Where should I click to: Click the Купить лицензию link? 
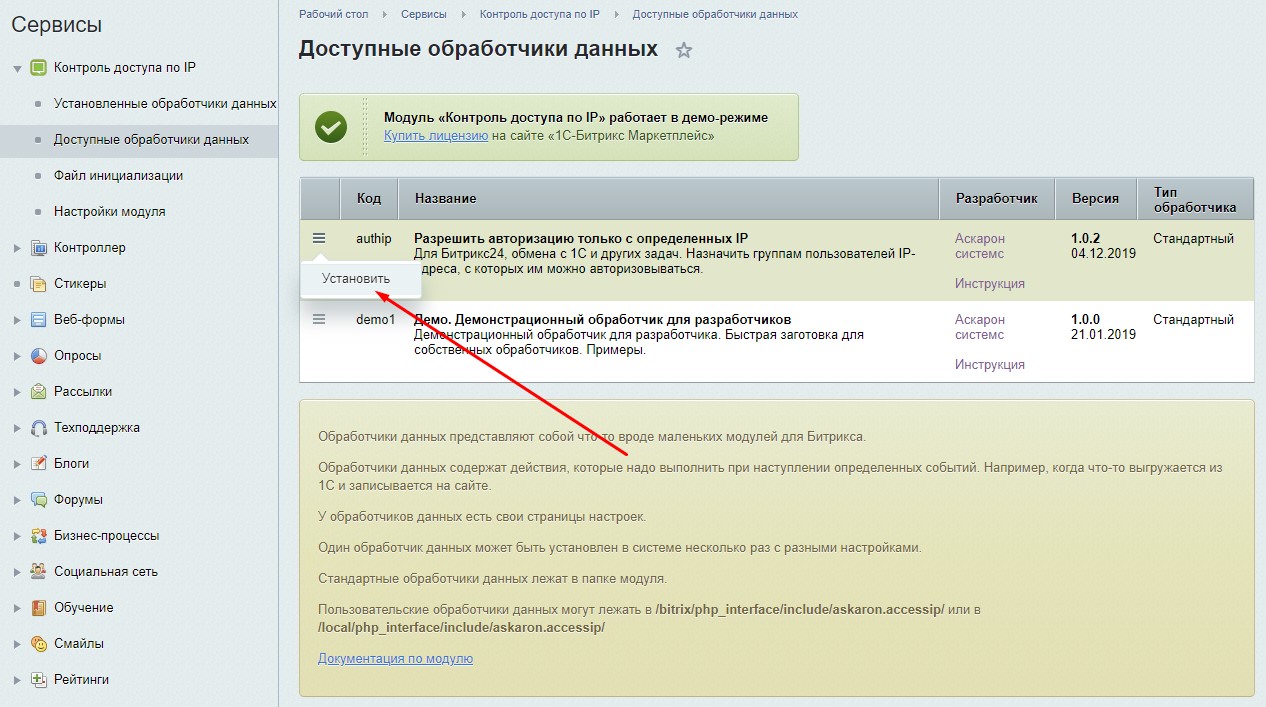(x=435, y=135)
